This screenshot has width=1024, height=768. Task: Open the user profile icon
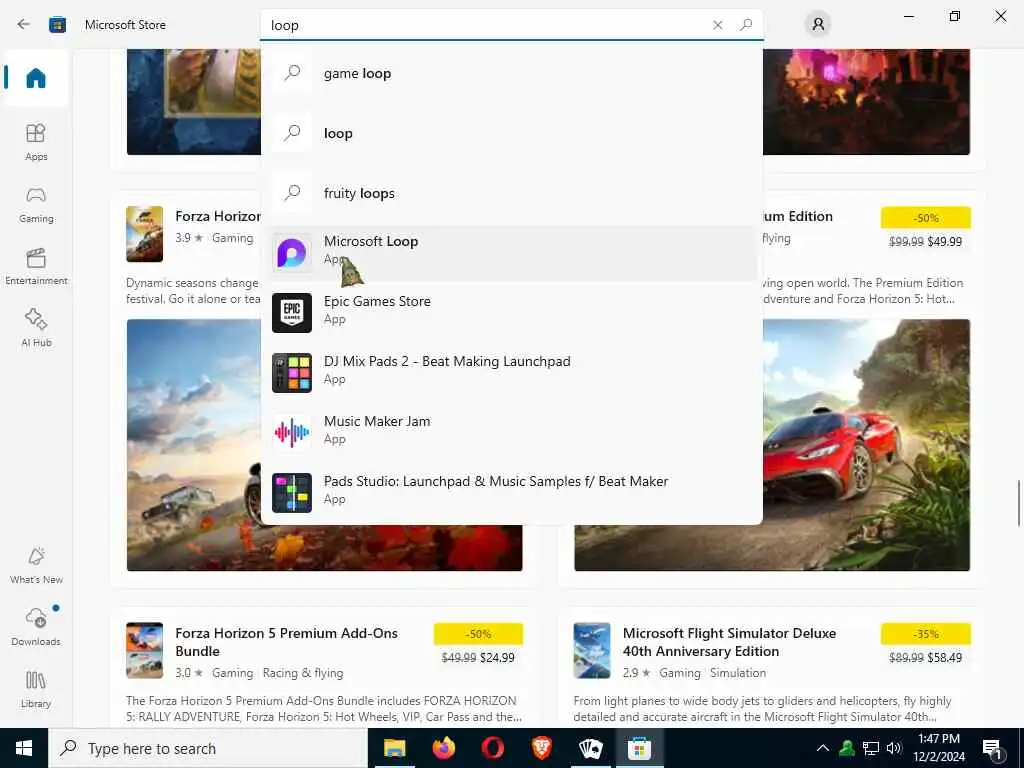(x=818, y=25)
